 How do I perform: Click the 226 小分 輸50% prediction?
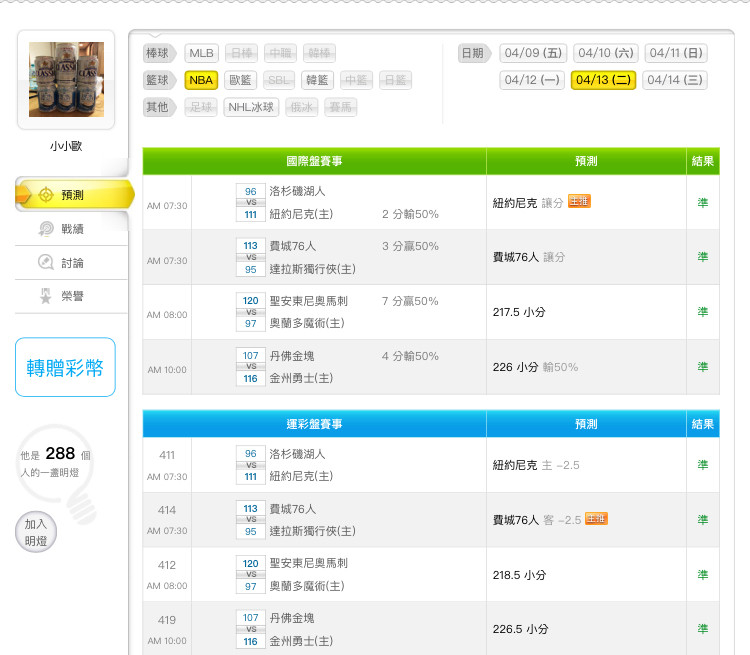pos(535,367)
